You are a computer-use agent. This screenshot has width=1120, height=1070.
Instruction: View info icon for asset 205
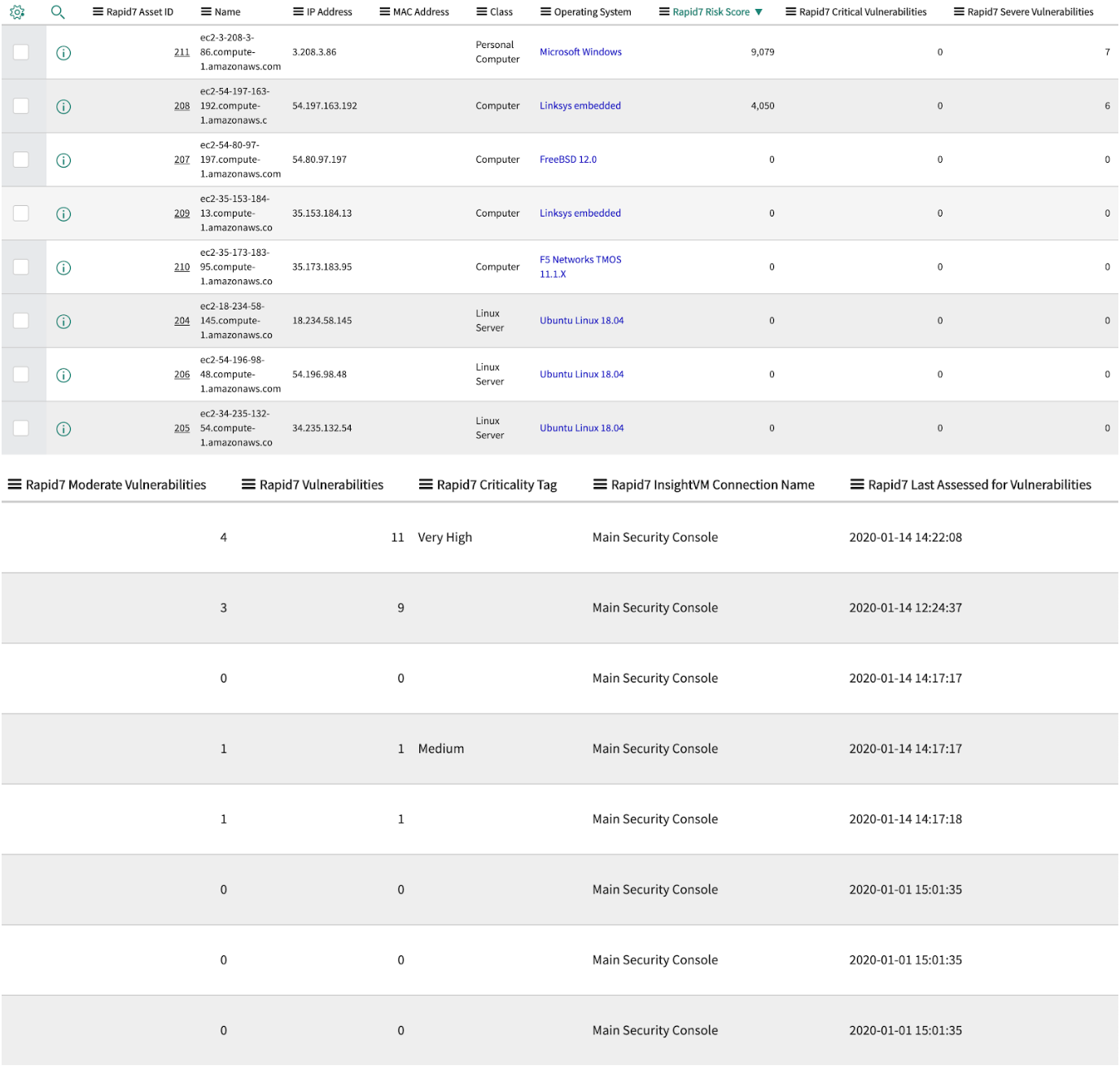click(x=63, y=429)
